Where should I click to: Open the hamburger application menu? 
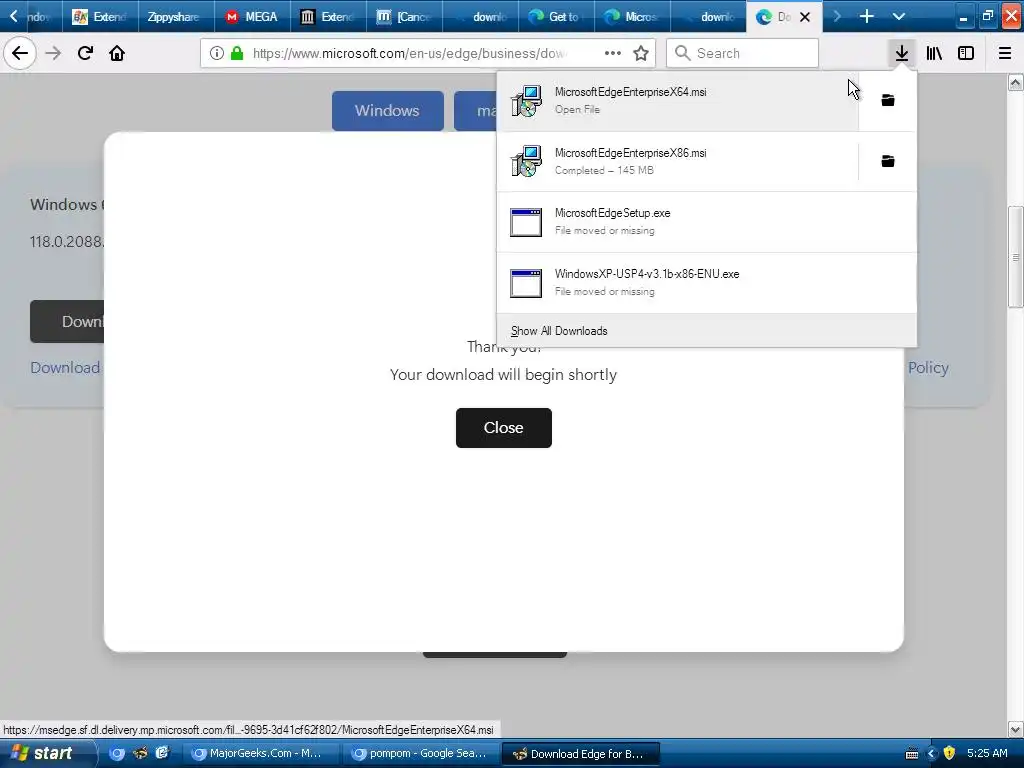coord(1005,53)
